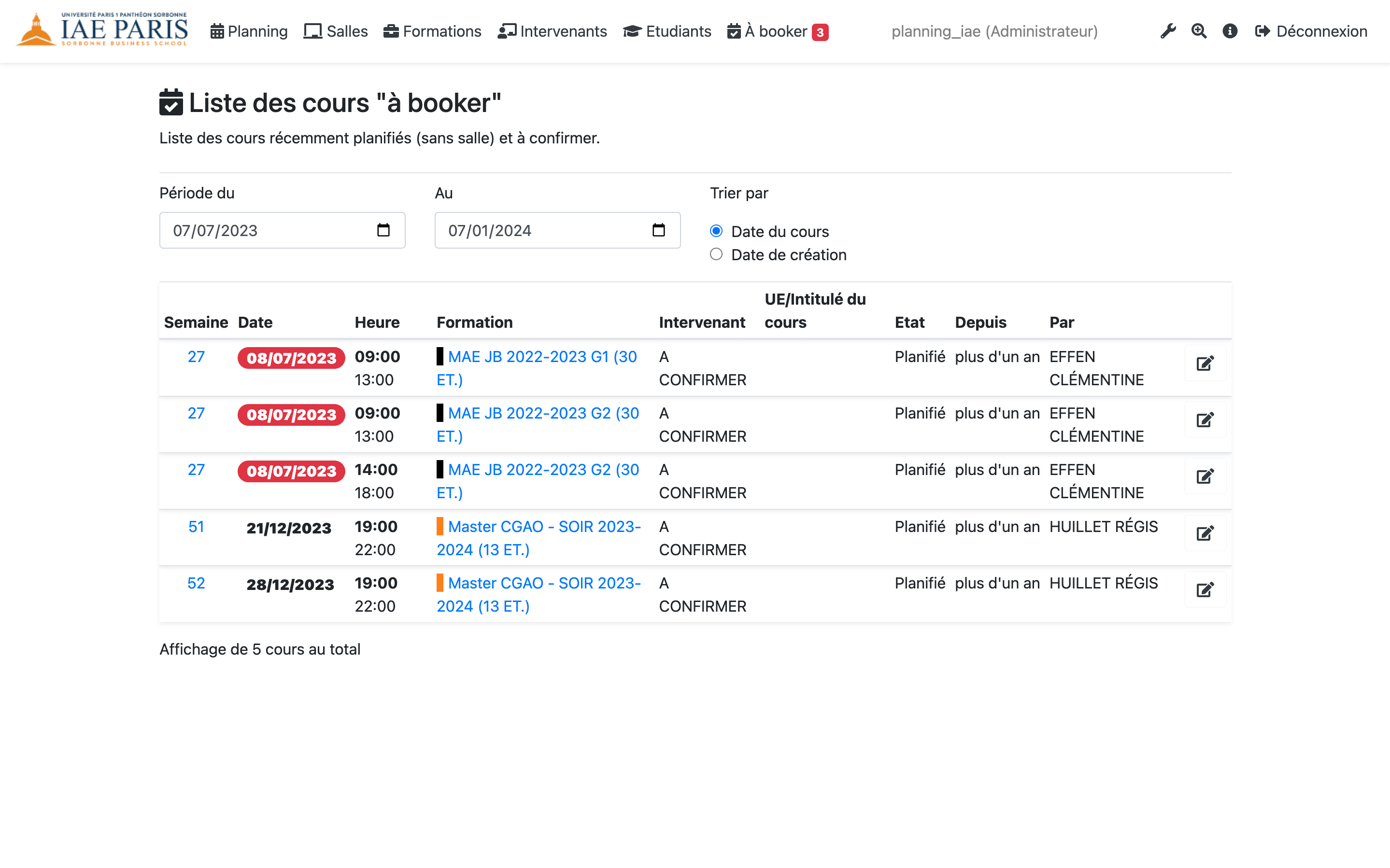
Task: Edit the 28/12/2023 Master CGAO course
Action: (1205, 589)
